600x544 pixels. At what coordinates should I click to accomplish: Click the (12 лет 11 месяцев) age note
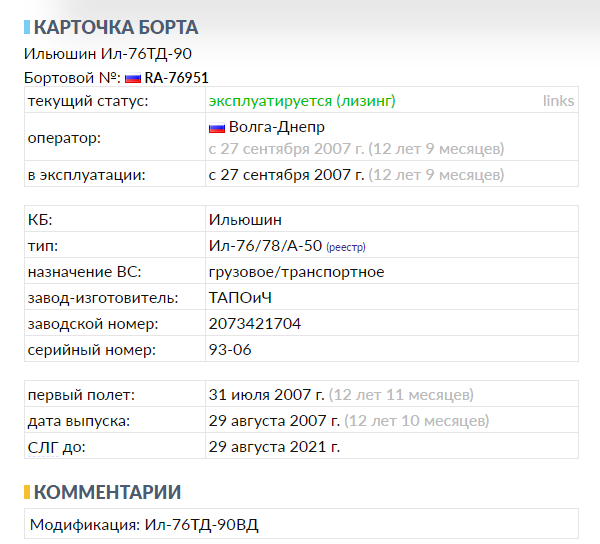[x=401, y=395]
